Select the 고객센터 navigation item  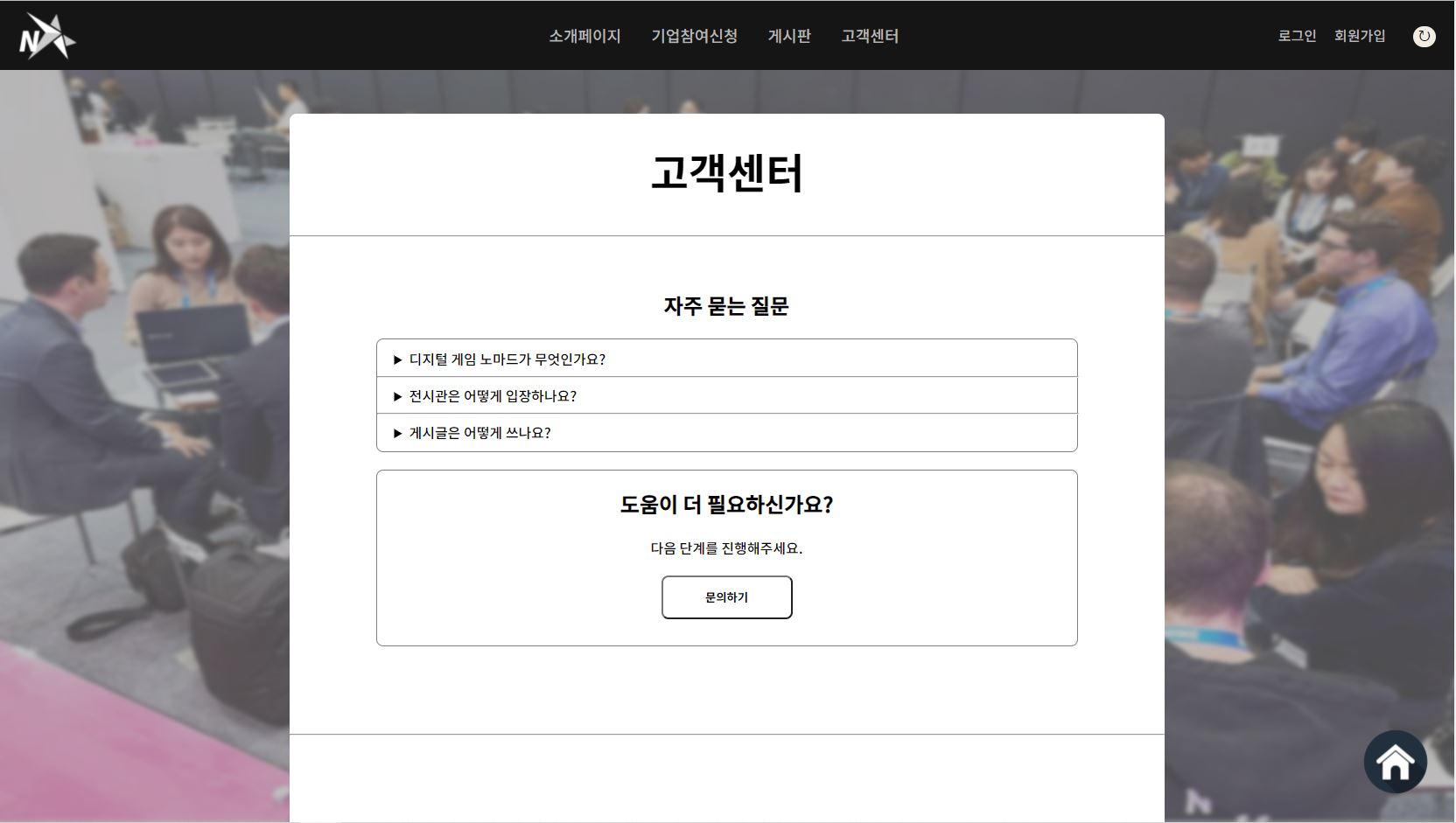(870, 36)
